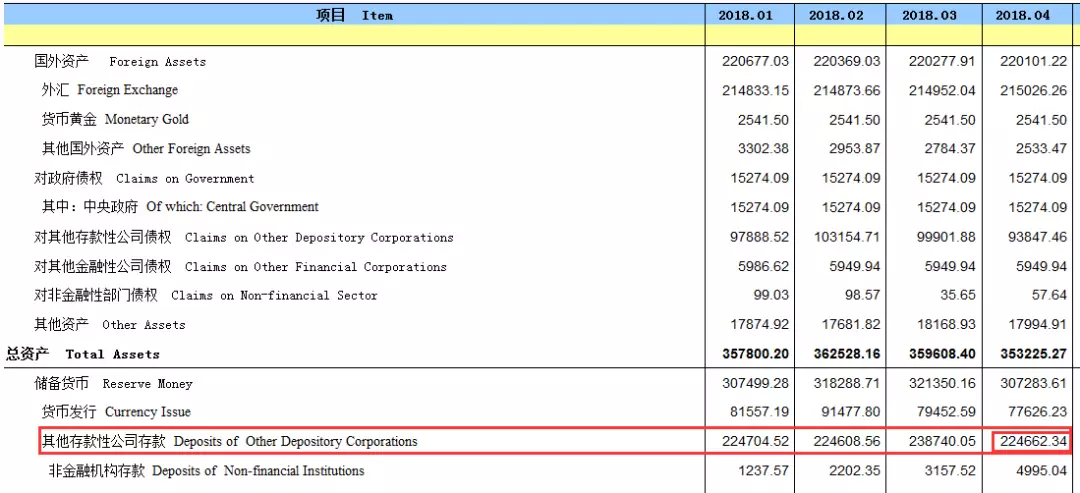Select Foreign Assets value 220677.03
The height and width of the screenshot is (493, 1080).
[x=756, y=61]
